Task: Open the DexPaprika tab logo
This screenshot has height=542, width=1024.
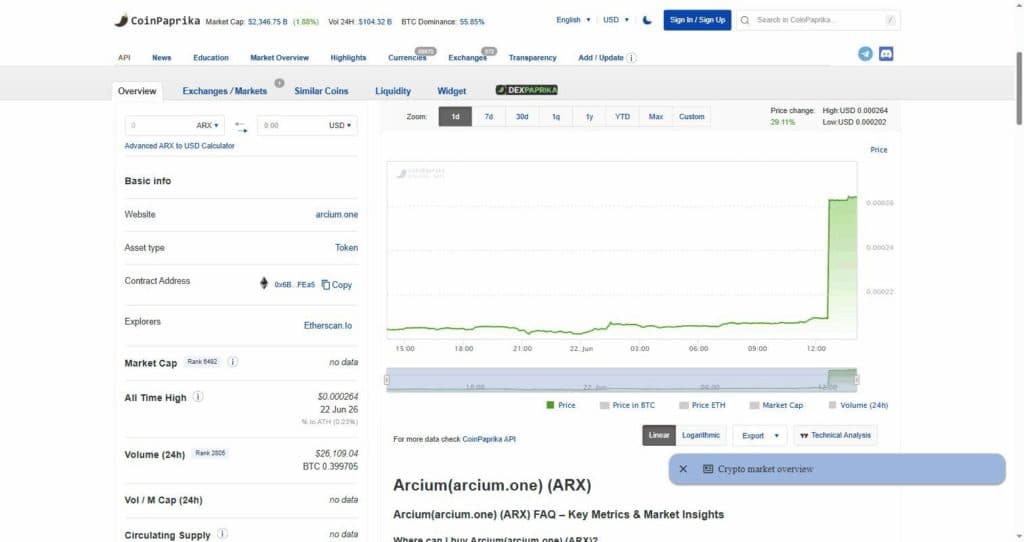Action: 526,90
